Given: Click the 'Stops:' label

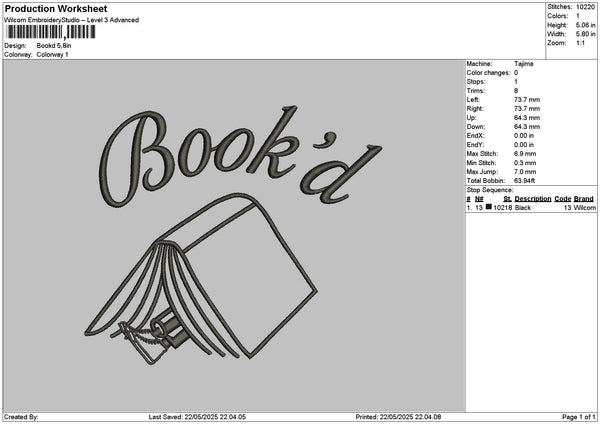Looking at the screenshot, I should click(476, 82).
